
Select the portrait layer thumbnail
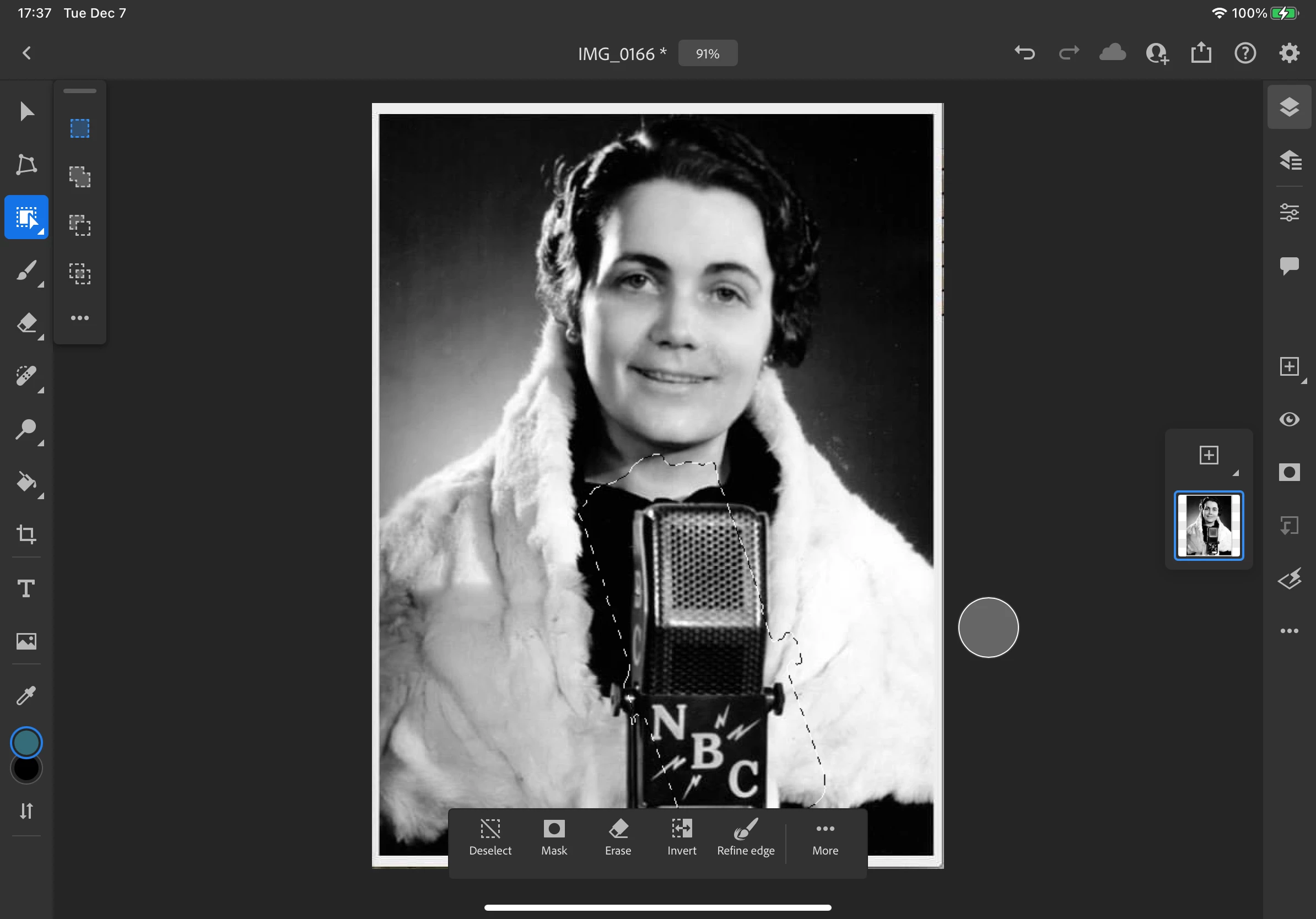pyautogui.click(x=1208, y=526)
